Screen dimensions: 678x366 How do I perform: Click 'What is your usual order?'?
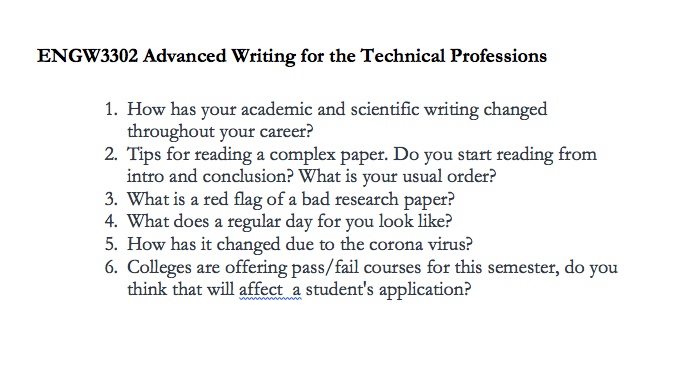[397, 177]
